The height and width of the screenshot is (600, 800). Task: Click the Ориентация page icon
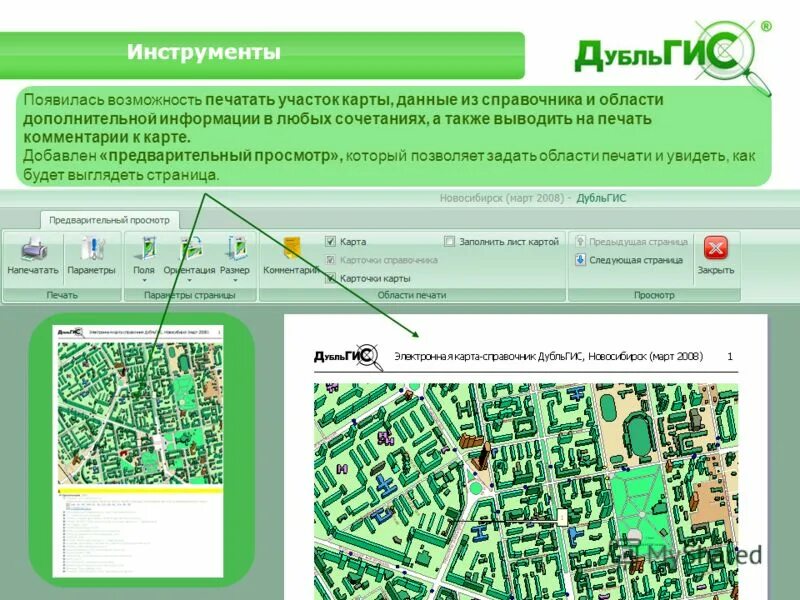click(x=190, y=249)
